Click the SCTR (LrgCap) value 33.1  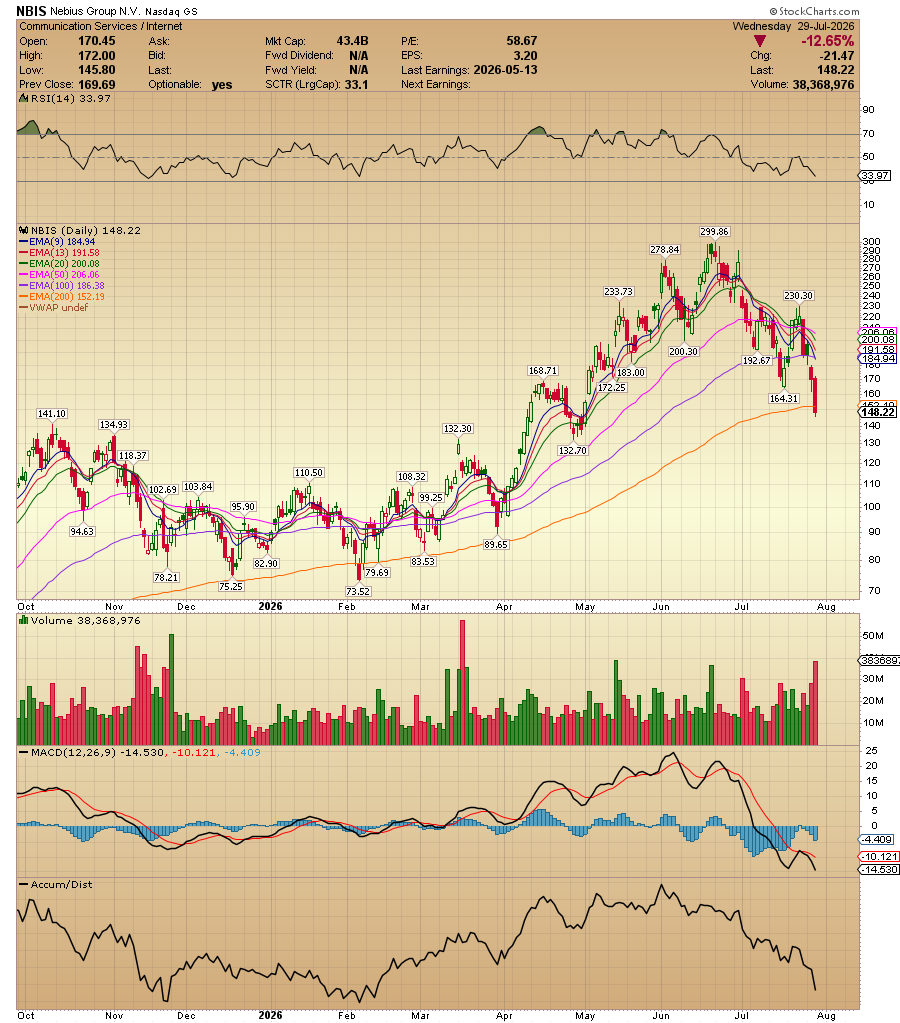356,84
